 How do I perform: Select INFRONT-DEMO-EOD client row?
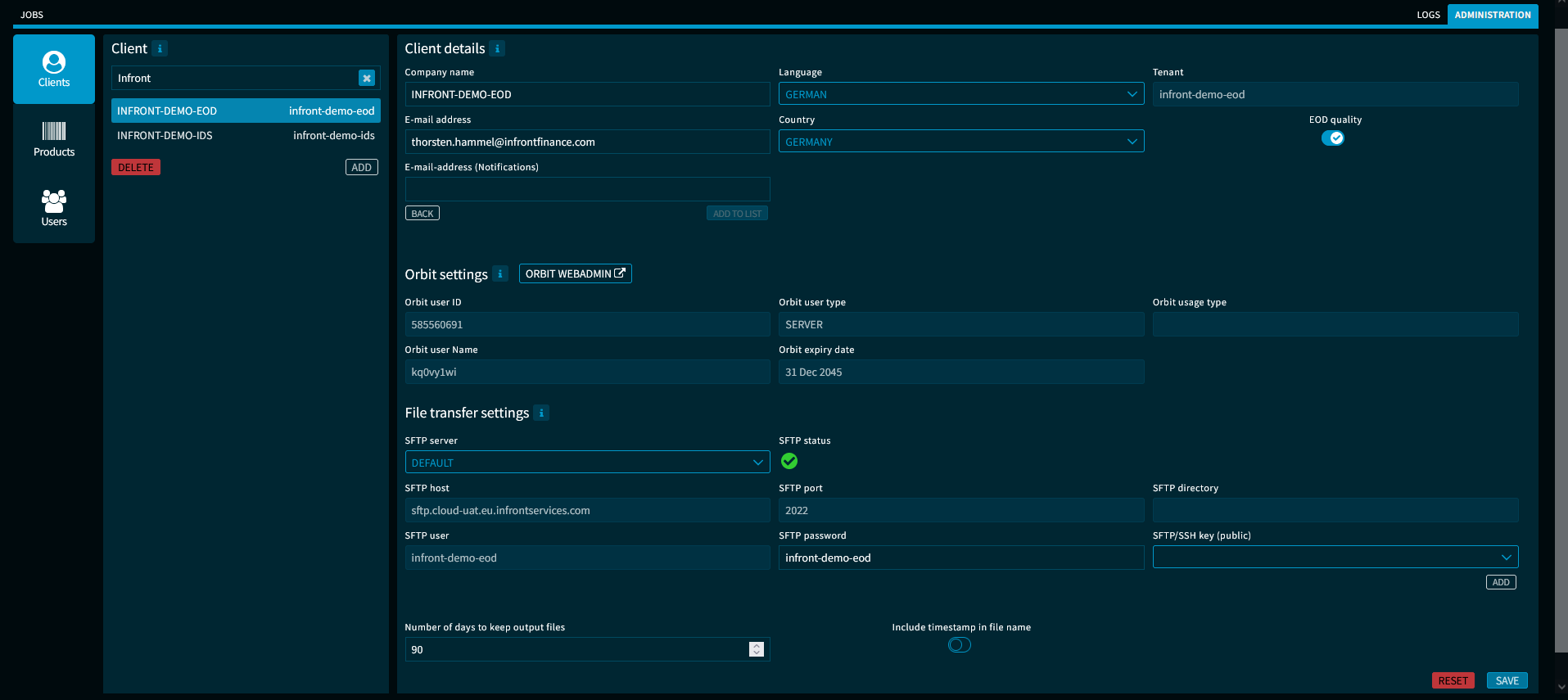(246, 111)
